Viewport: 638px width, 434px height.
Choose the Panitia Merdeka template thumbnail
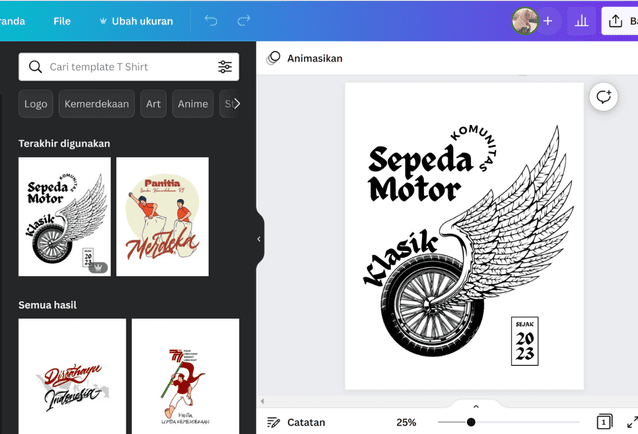[x=162, y=217]
